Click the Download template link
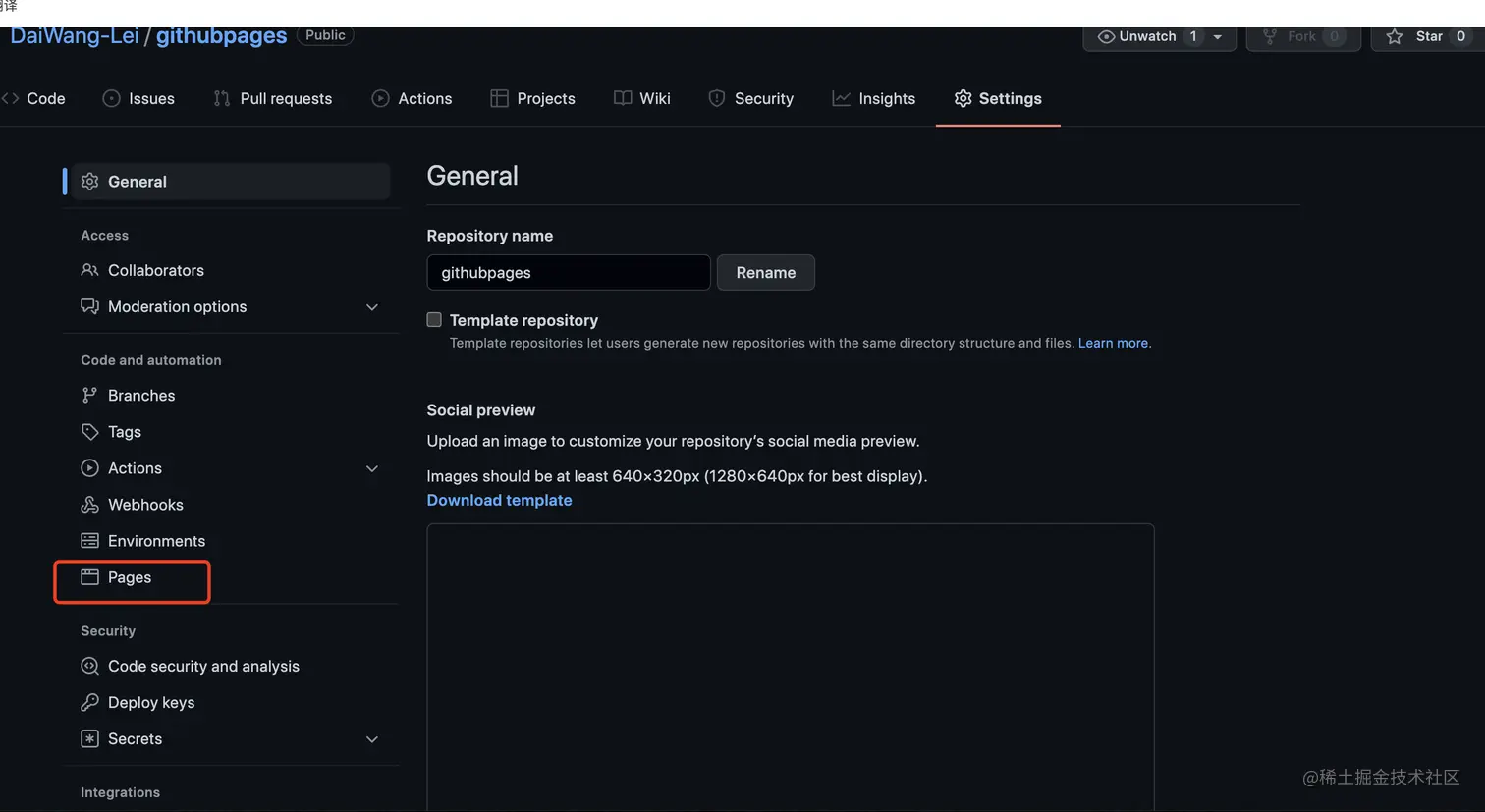The image size is (1485, 812). 499,500
